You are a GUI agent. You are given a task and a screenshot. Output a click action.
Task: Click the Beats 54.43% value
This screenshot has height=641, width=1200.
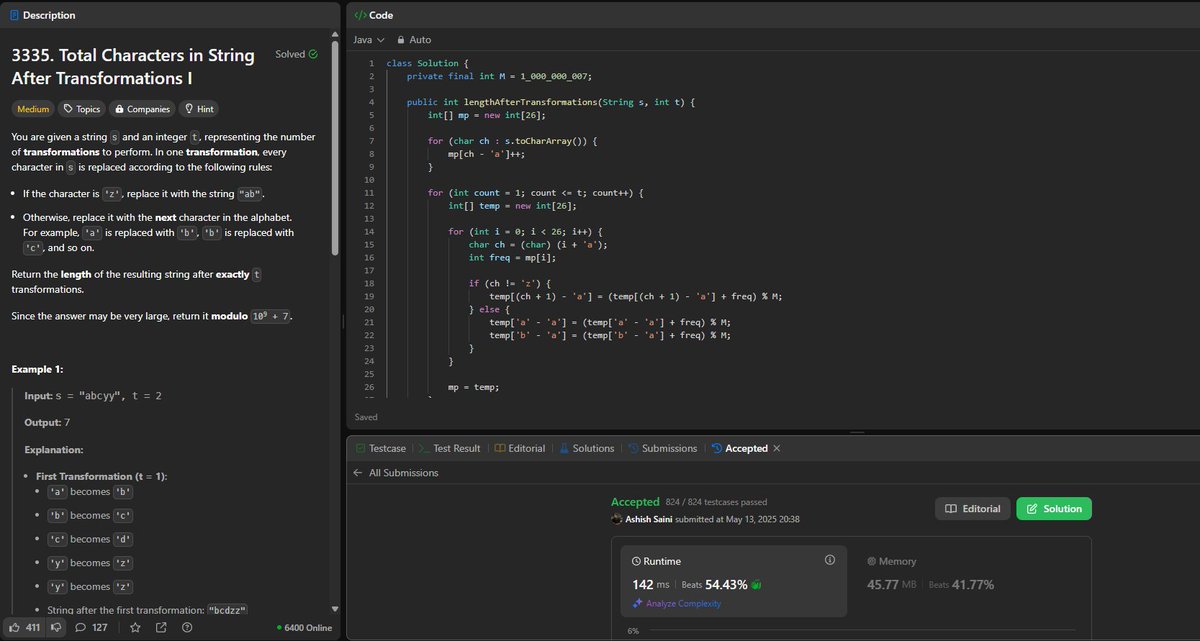[x=728, y=584]
